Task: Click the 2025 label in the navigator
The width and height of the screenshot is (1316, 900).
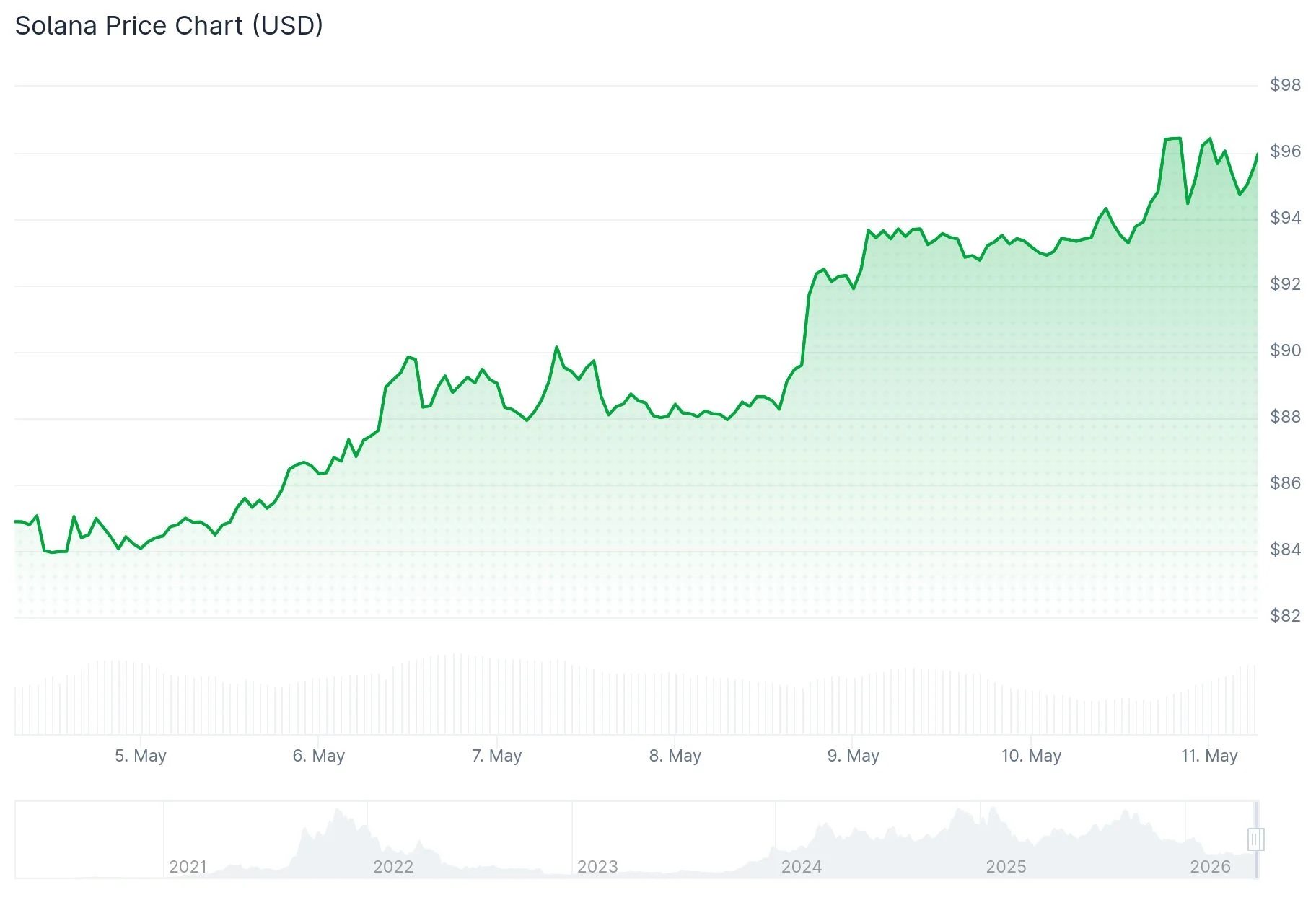Action: tap(1006, 867)
